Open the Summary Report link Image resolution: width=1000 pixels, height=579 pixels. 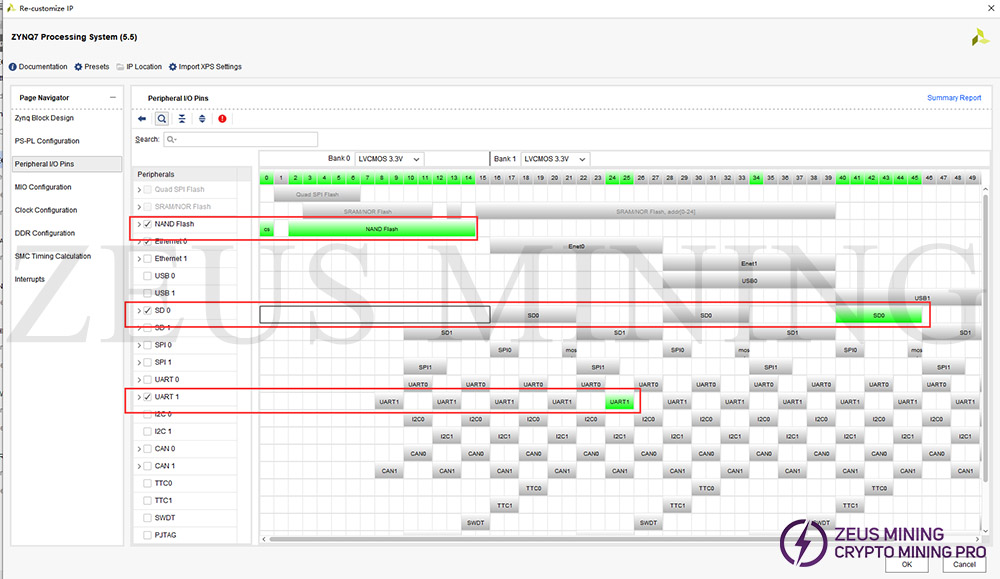954,98
